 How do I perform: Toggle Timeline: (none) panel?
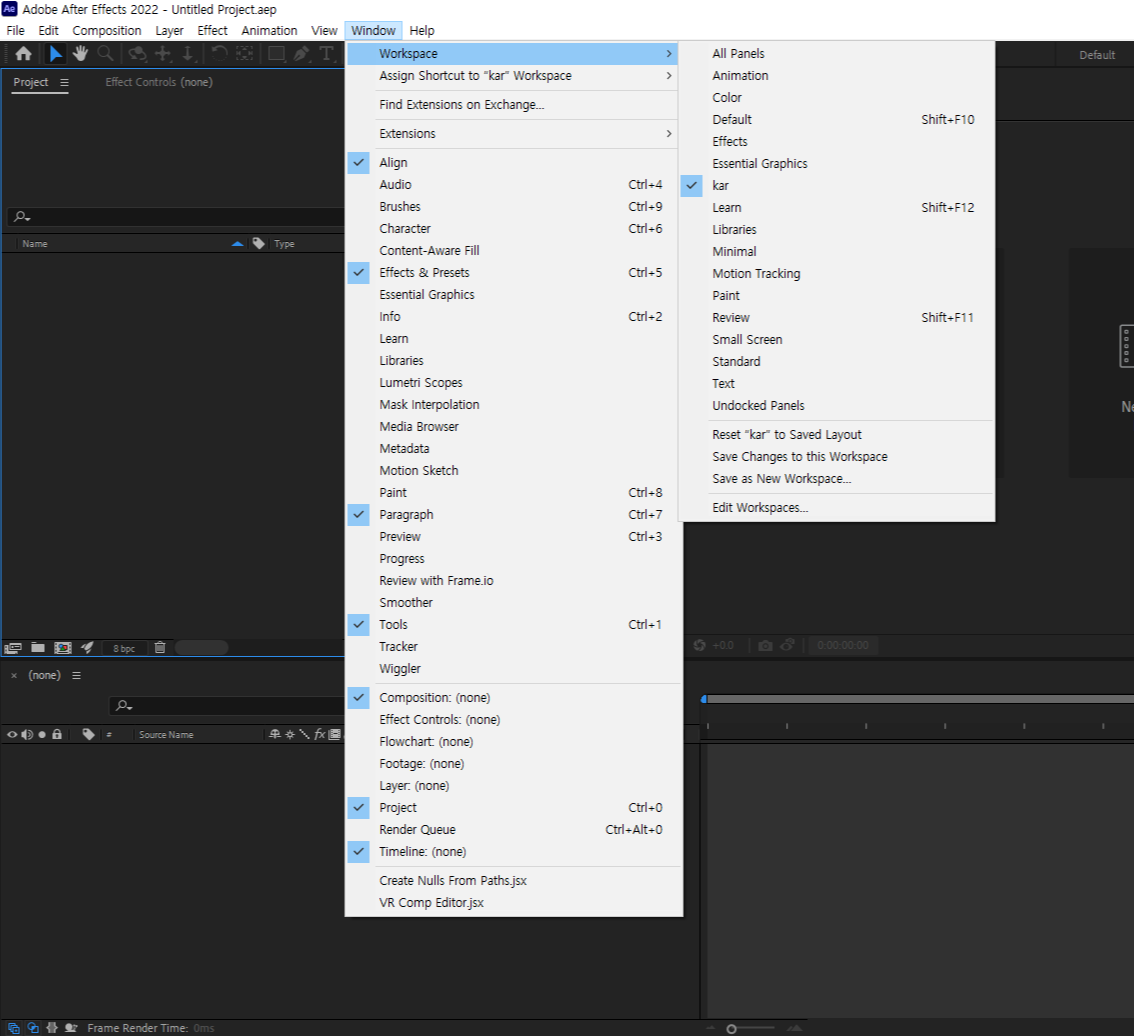pyautogui.click(x=359, y=852)
